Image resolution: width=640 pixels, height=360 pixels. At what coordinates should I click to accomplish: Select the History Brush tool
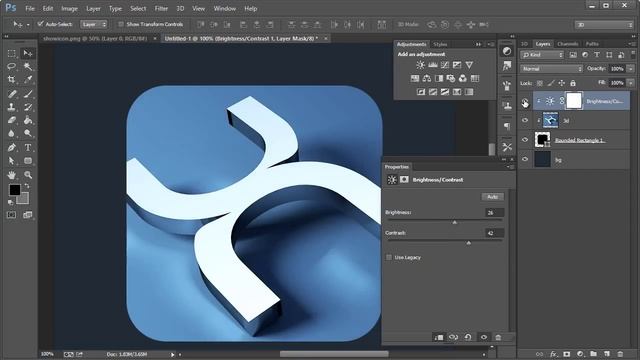(x=28, y=107)
